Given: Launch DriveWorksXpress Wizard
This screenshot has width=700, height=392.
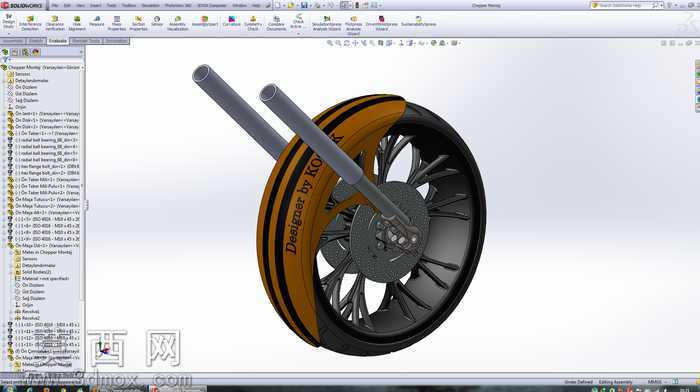Looking at the screenshot, I should [382, 23].
